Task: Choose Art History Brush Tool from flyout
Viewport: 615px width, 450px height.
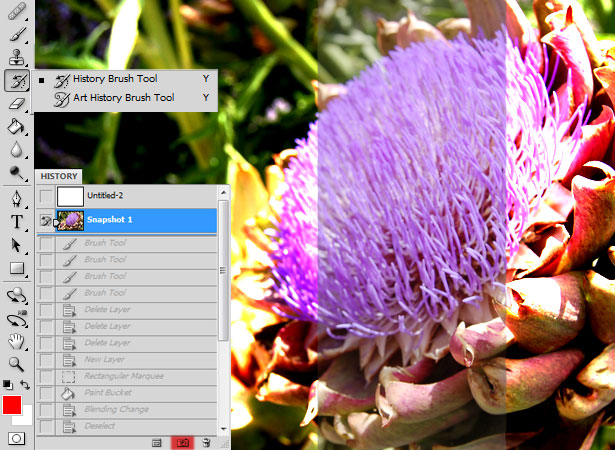Action: (124, 98)
